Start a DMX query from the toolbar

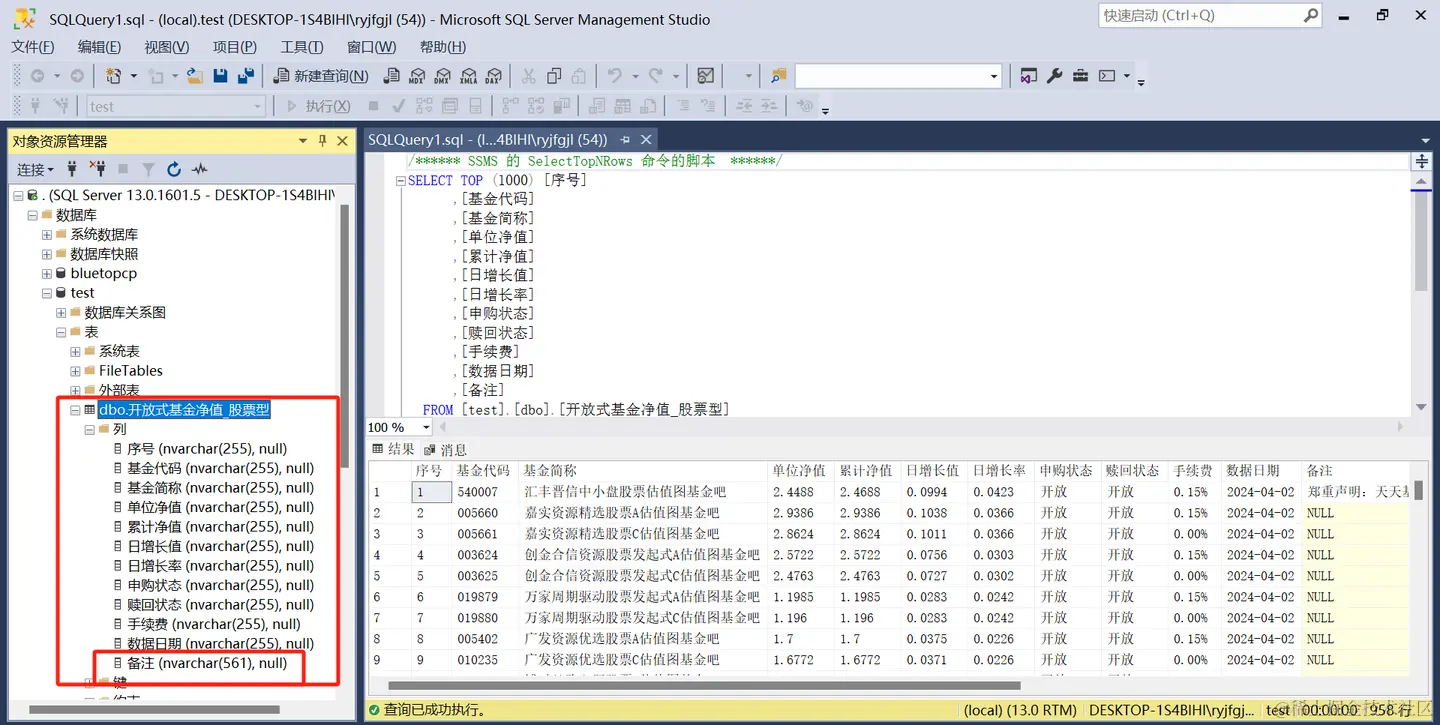tap(442, 76)
